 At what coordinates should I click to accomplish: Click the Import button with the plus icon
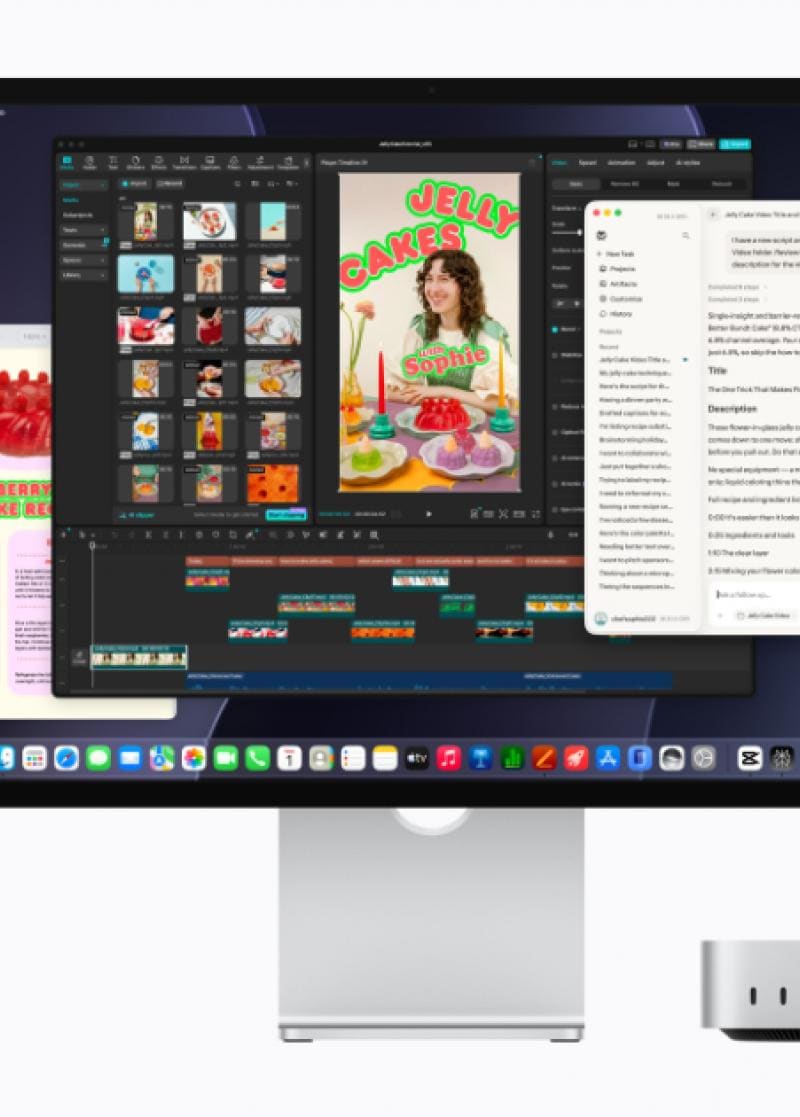[x=135, y=184]
